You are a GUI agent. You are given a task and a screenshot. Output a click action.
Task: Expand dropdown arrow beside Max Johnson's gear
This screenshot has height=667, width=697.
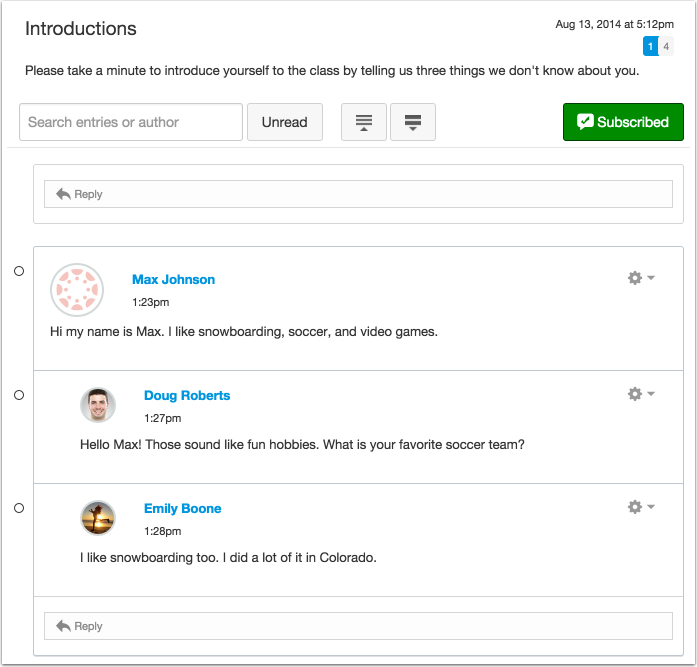click(x=651, y=278)
